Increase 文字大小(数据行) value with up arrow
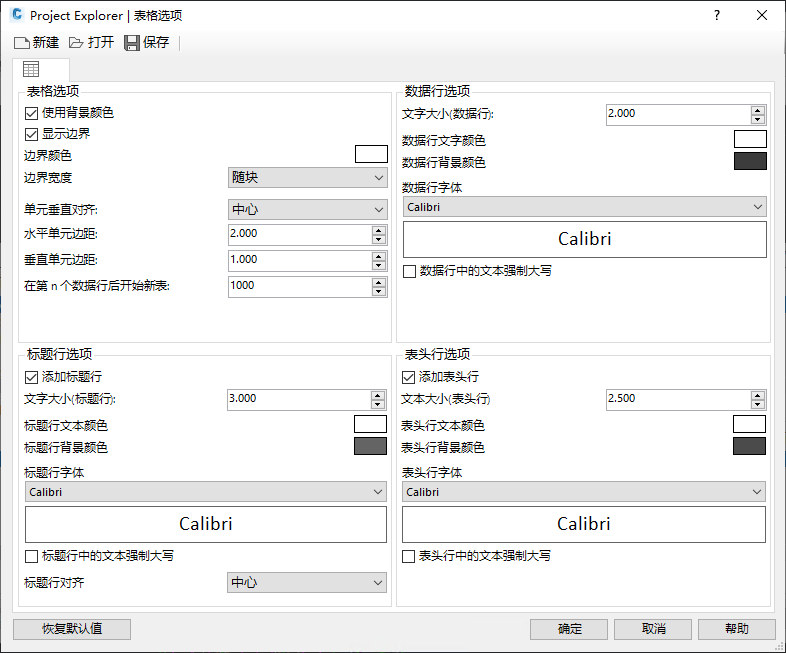Viewport: 786px width, 653px height. tap(758, 109)
